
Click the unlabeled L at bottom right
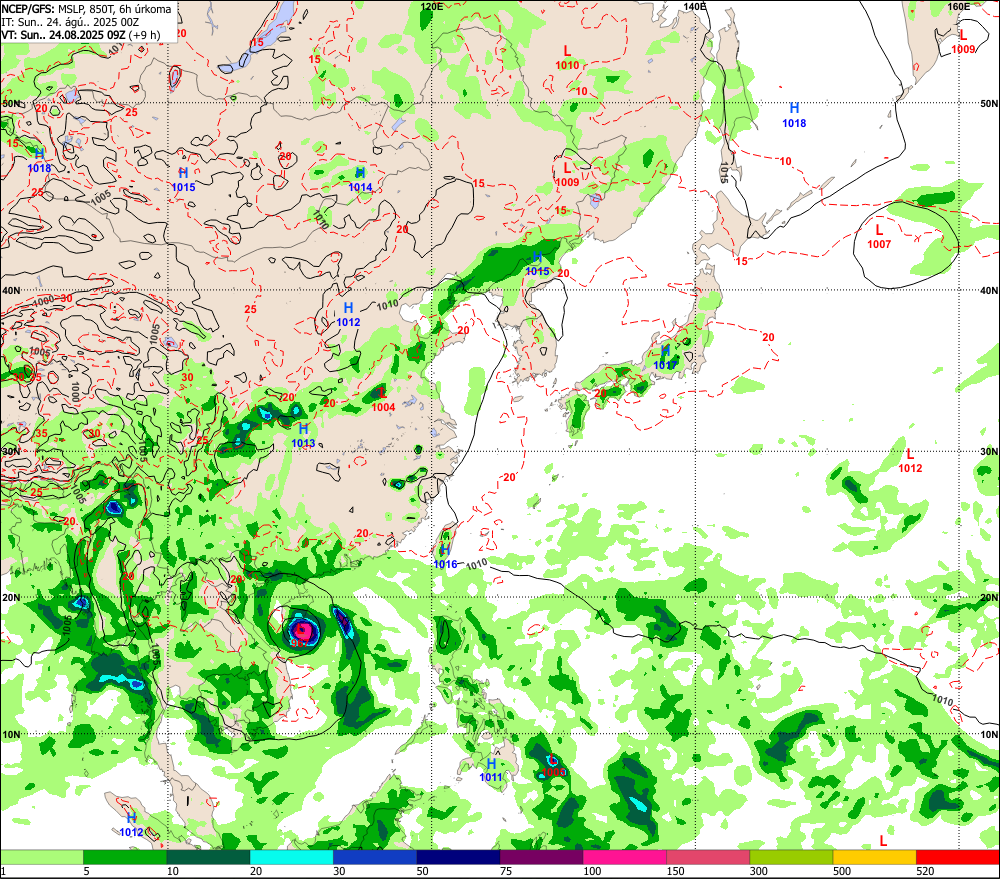point(883,841)
